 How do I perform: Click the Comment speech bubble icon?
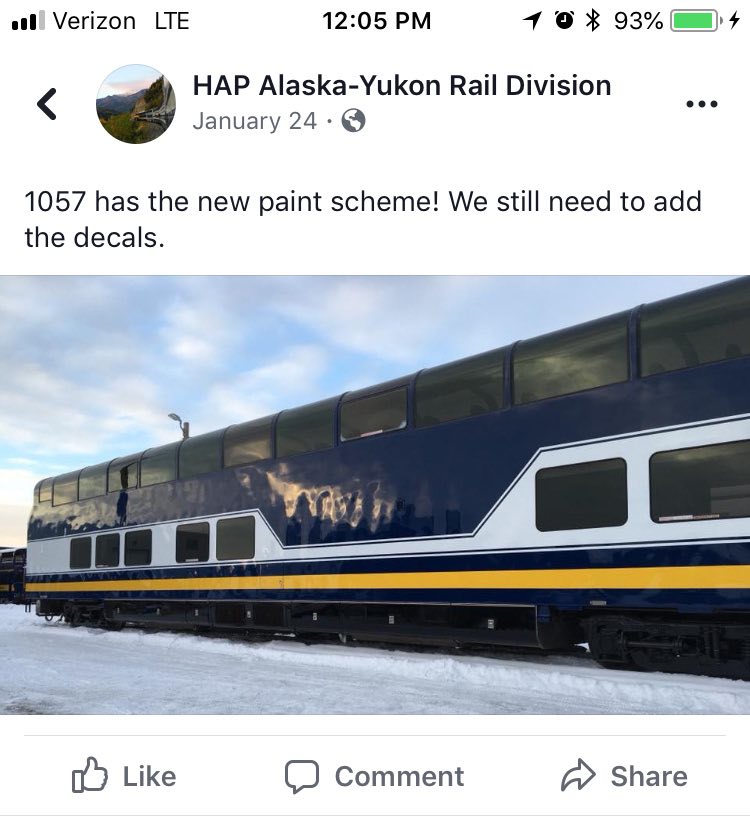302,776
